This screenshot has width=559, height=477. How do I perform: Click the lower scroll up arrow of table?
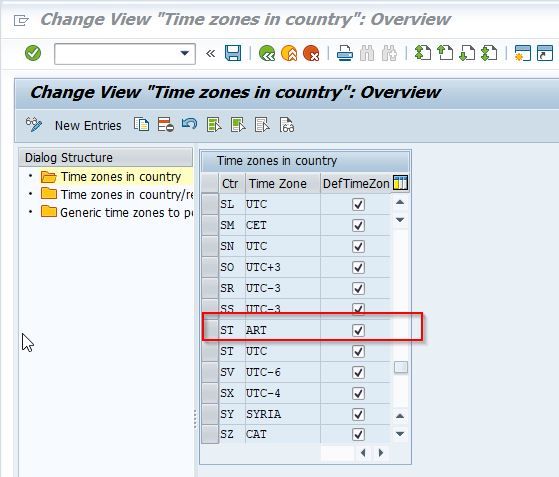(400, 416)
